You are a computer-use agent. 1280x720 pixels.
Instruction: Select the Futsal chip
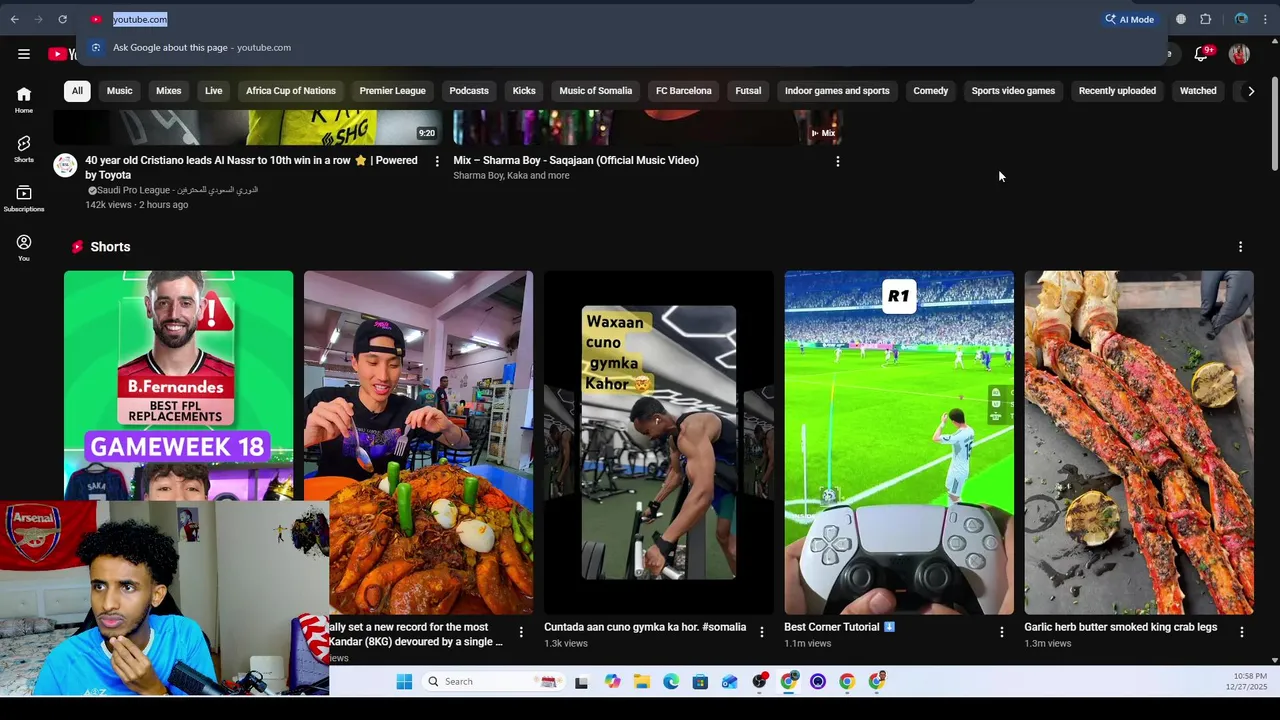pos(748,91)
